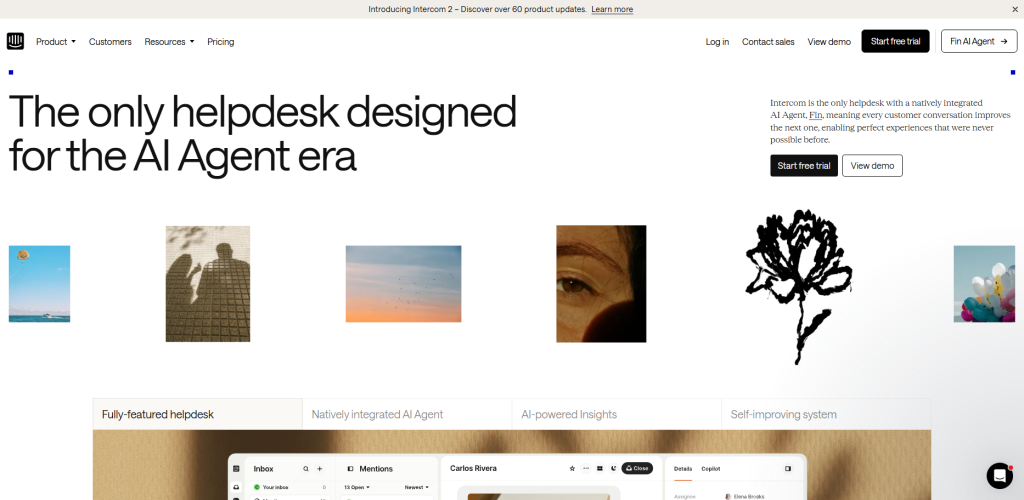Click the hero Start free trial button
The height and width of the screenshot is (500, 1024).
pos(804,166)
